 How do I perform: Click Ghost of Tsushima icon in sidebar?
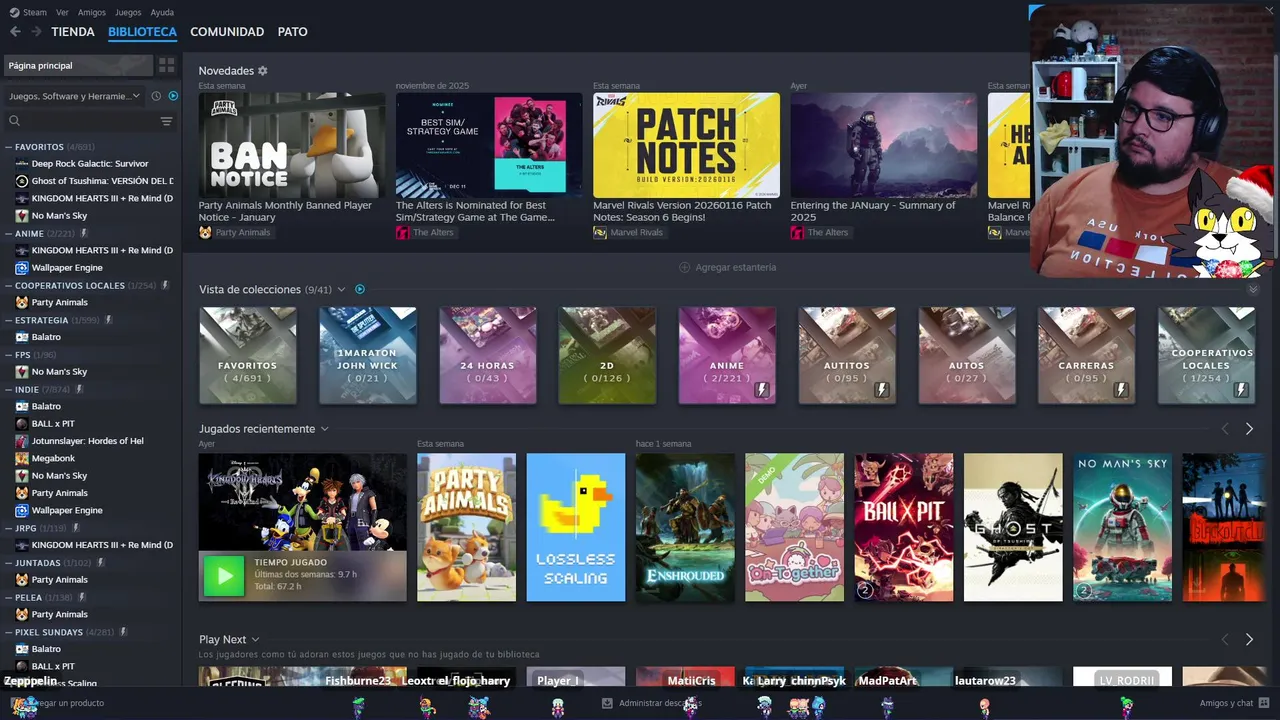[x=22, y=181]
